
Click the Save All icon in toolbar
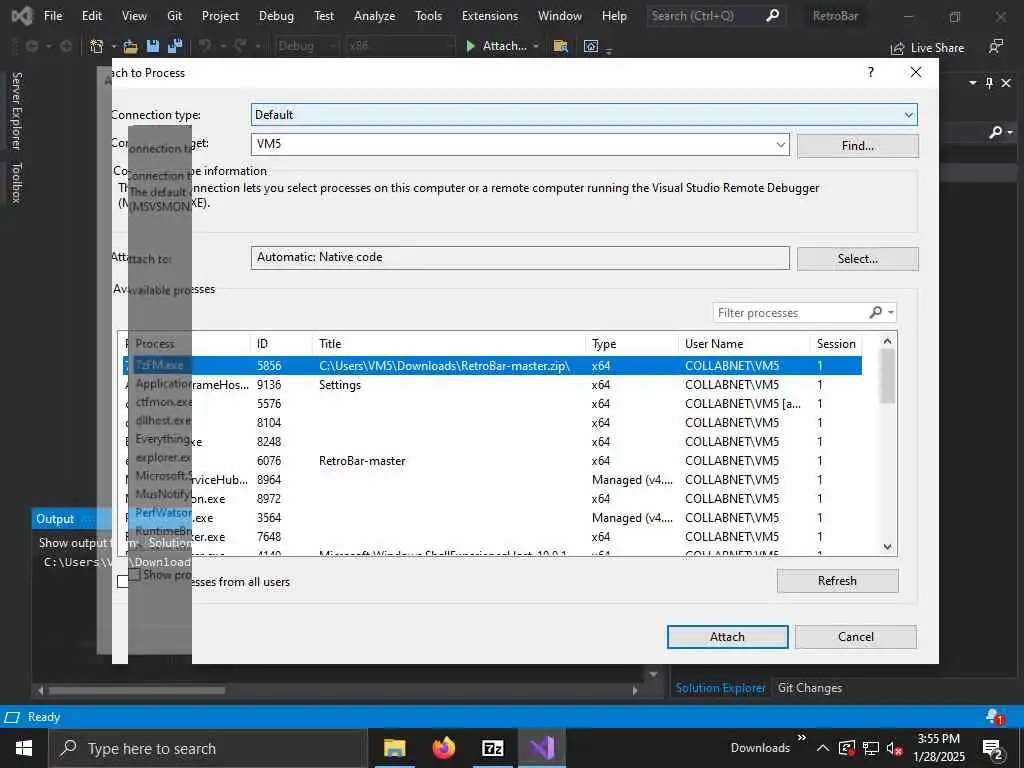175,46
